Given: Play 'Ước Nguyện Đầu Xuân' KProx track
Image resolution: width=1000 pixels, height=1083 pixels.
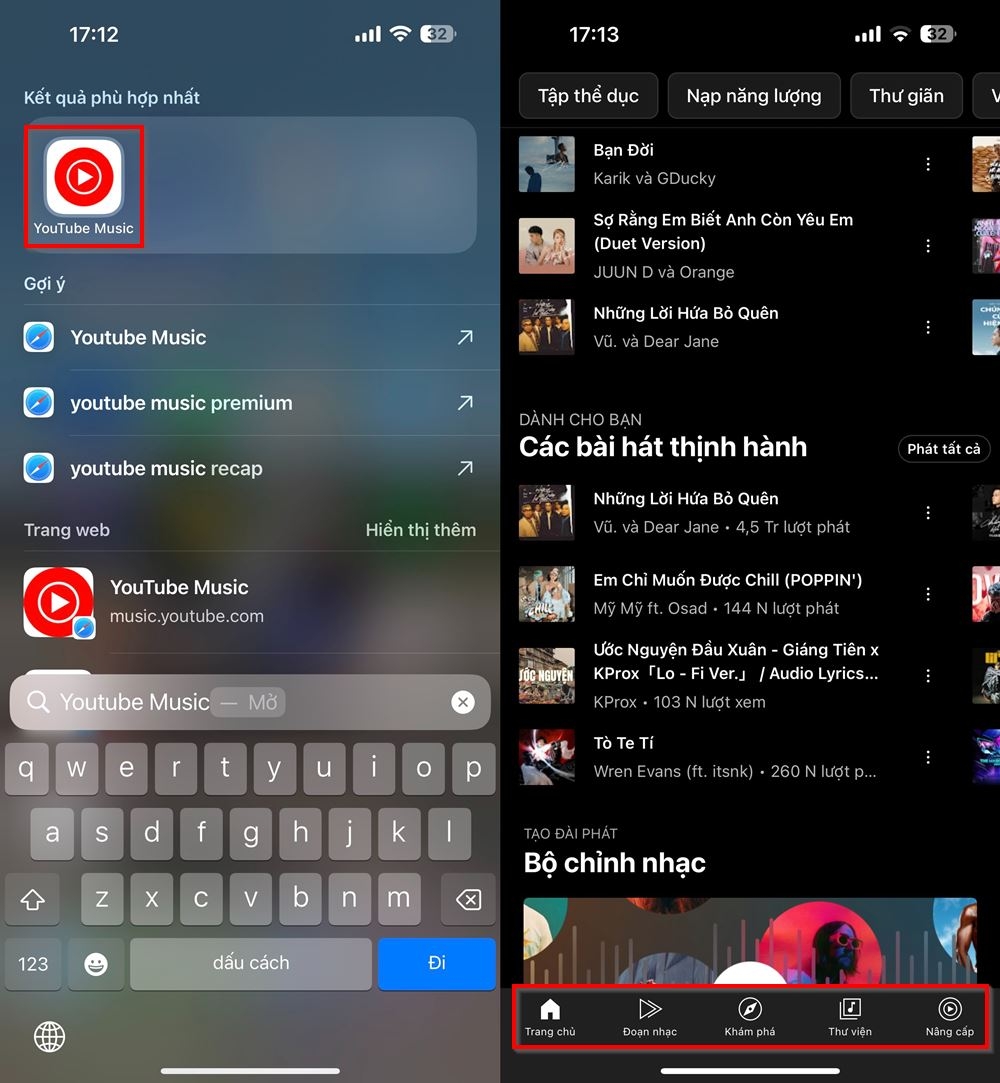Looking at the screenshot, I should [730, 675].
